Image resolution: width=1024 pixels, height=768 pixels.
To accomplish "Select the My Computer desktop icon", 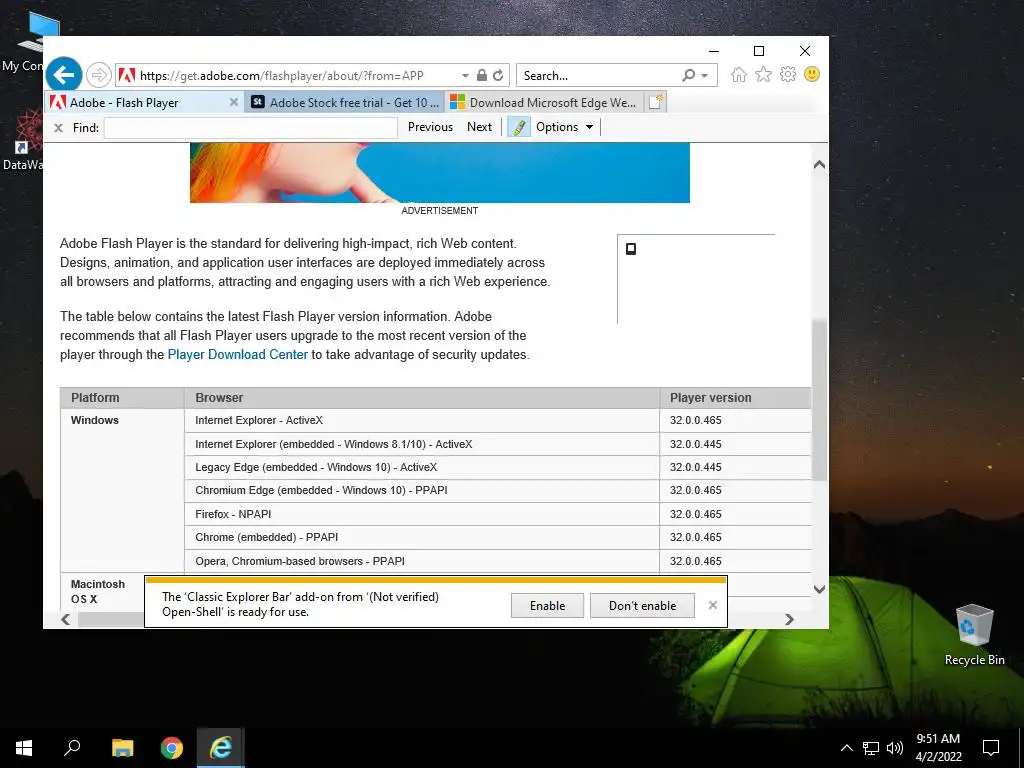I will tap(29, 40).
